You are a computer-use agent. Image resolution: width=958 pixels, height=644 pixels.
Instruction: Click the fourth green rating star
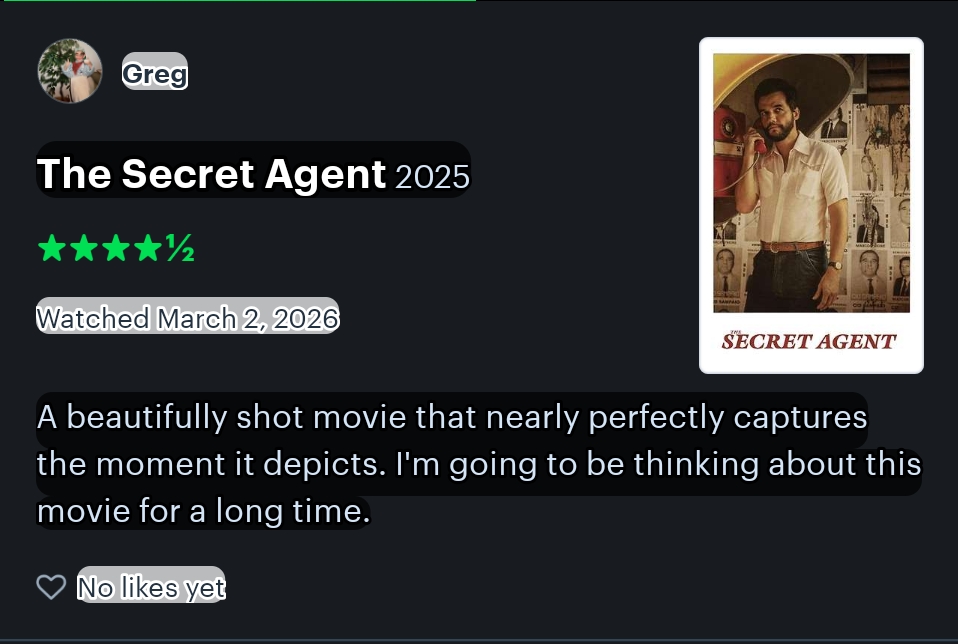tap(148, 249)
